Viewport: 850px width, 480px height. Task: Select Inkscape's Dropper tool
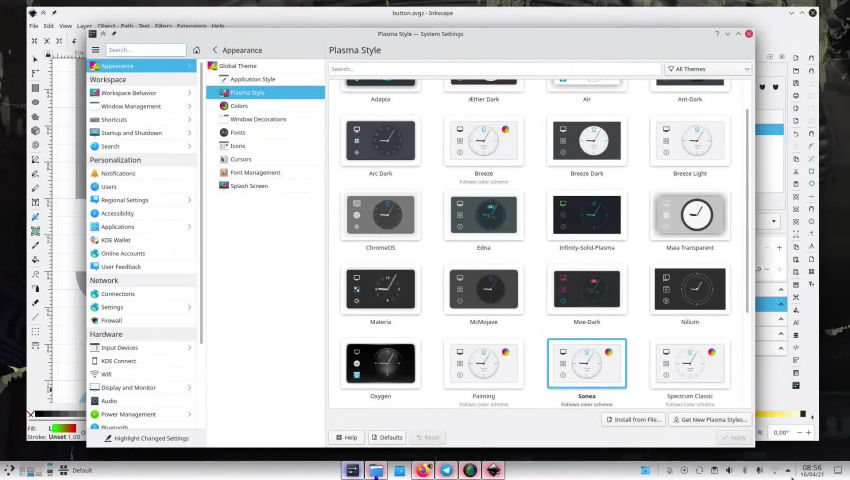pyautogui.click(x=35, y=245)
